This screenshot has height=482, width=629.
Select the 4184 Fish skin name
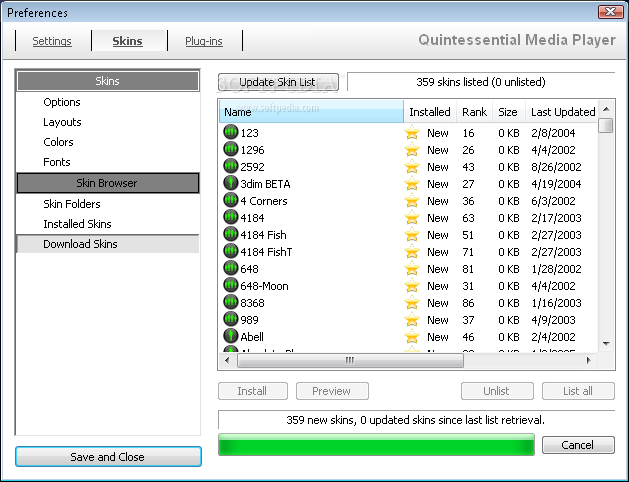263,235
